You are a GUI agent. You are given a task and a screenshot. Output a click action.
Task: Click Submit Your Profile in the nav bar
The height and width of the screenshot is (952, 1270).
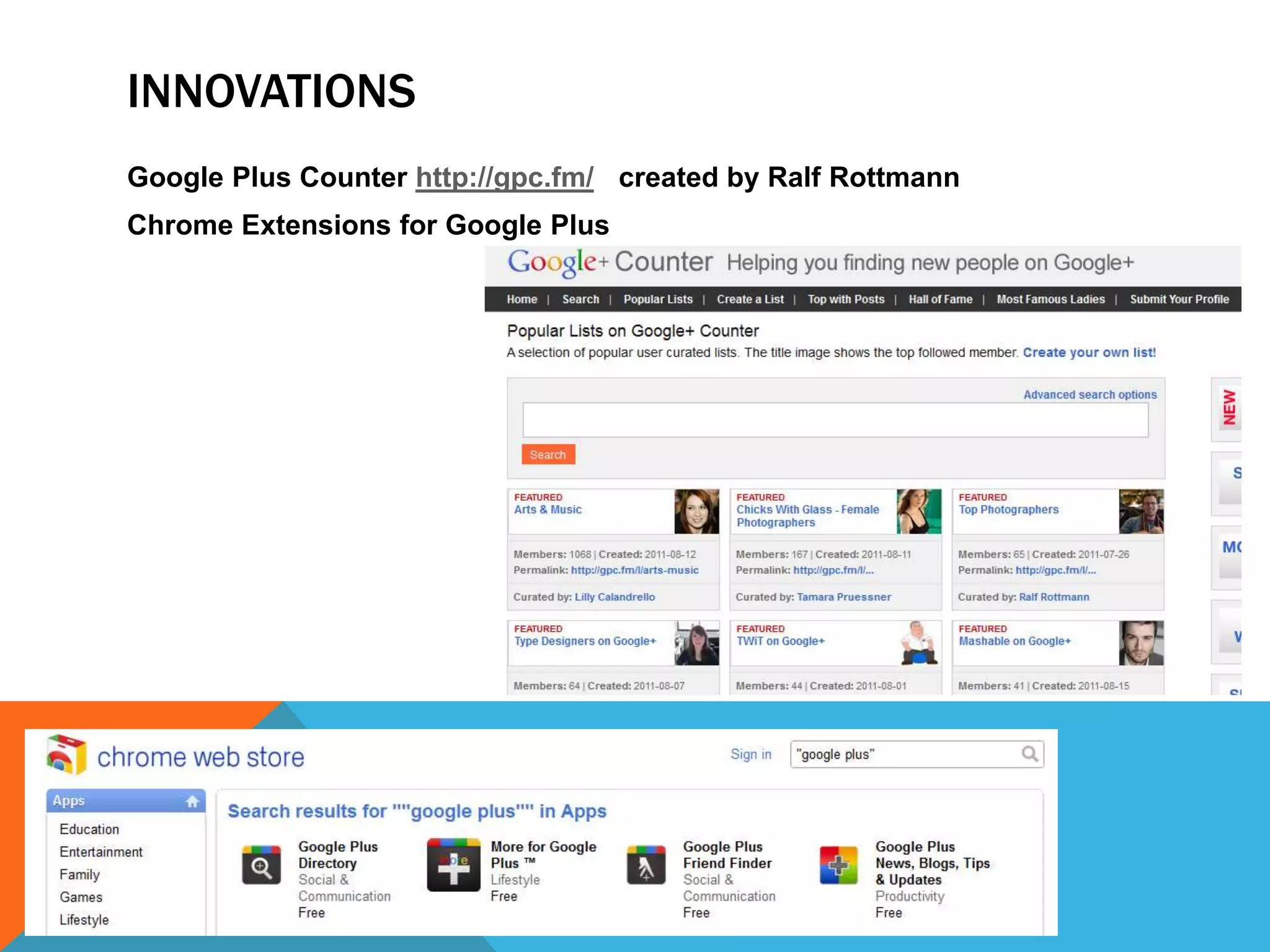pos(1179,299)
